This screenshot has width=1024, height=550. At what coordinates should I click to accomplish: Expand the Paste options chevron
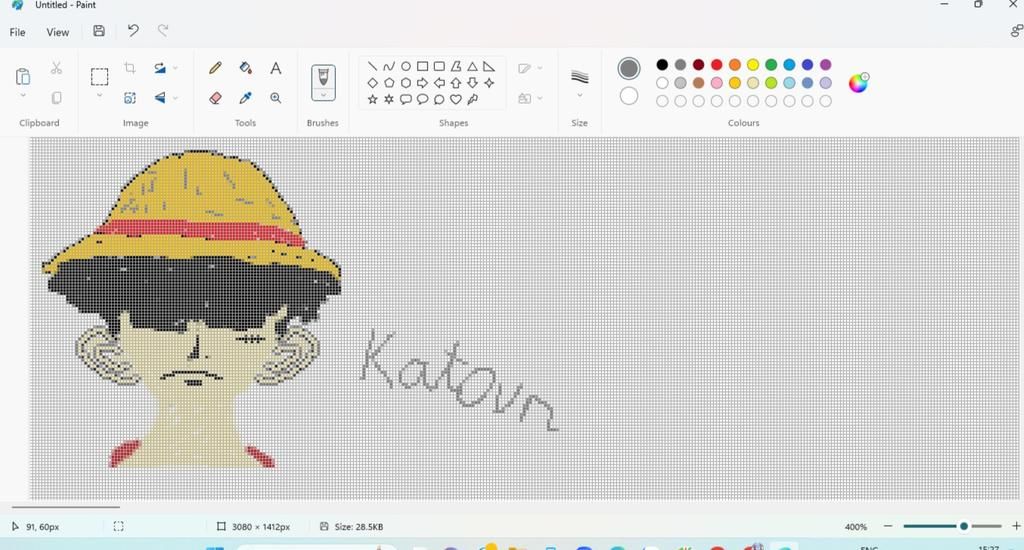[x=23, y=97]
